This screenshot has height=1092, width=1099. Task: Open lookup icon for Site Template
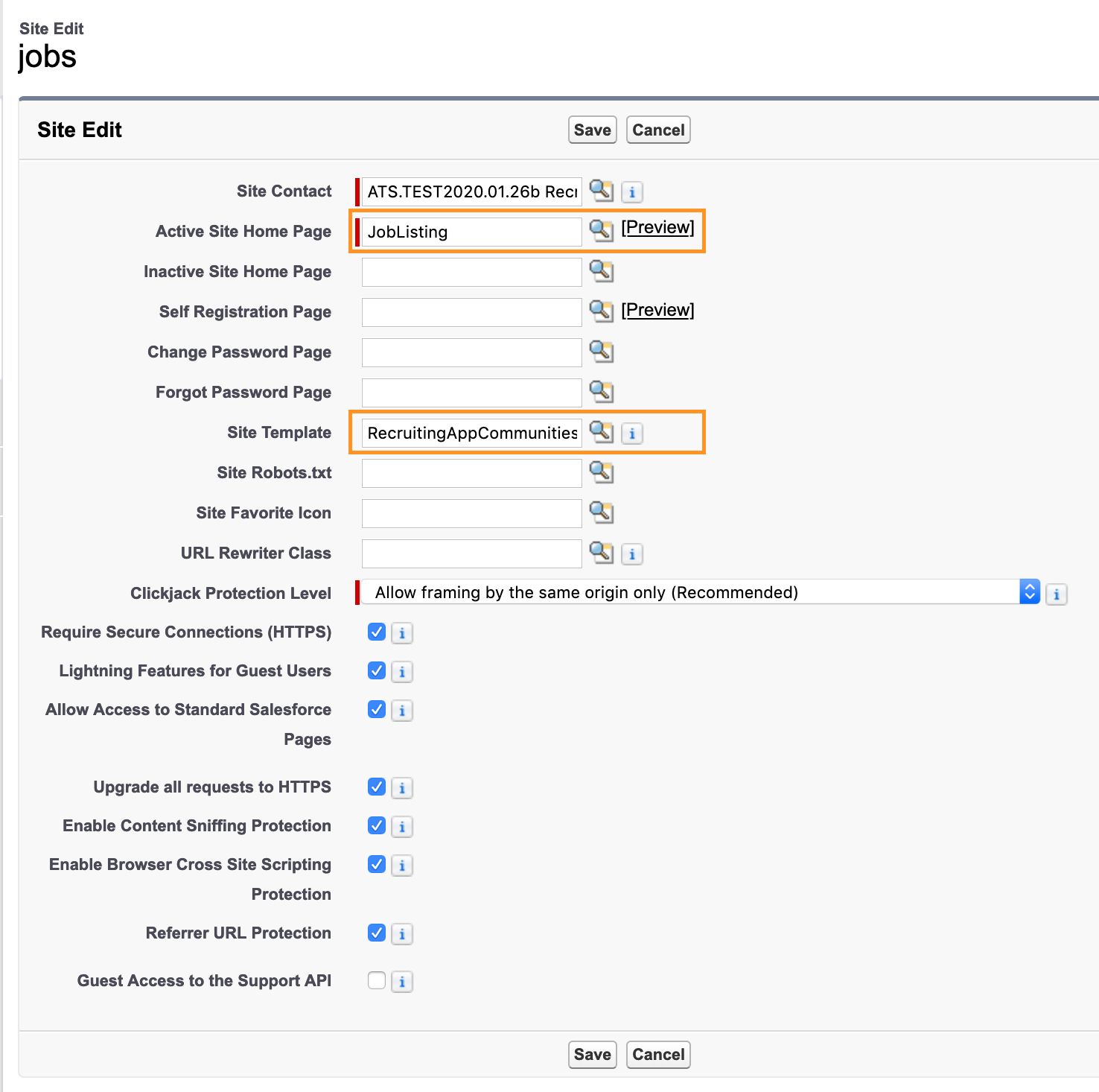[602, 432]
